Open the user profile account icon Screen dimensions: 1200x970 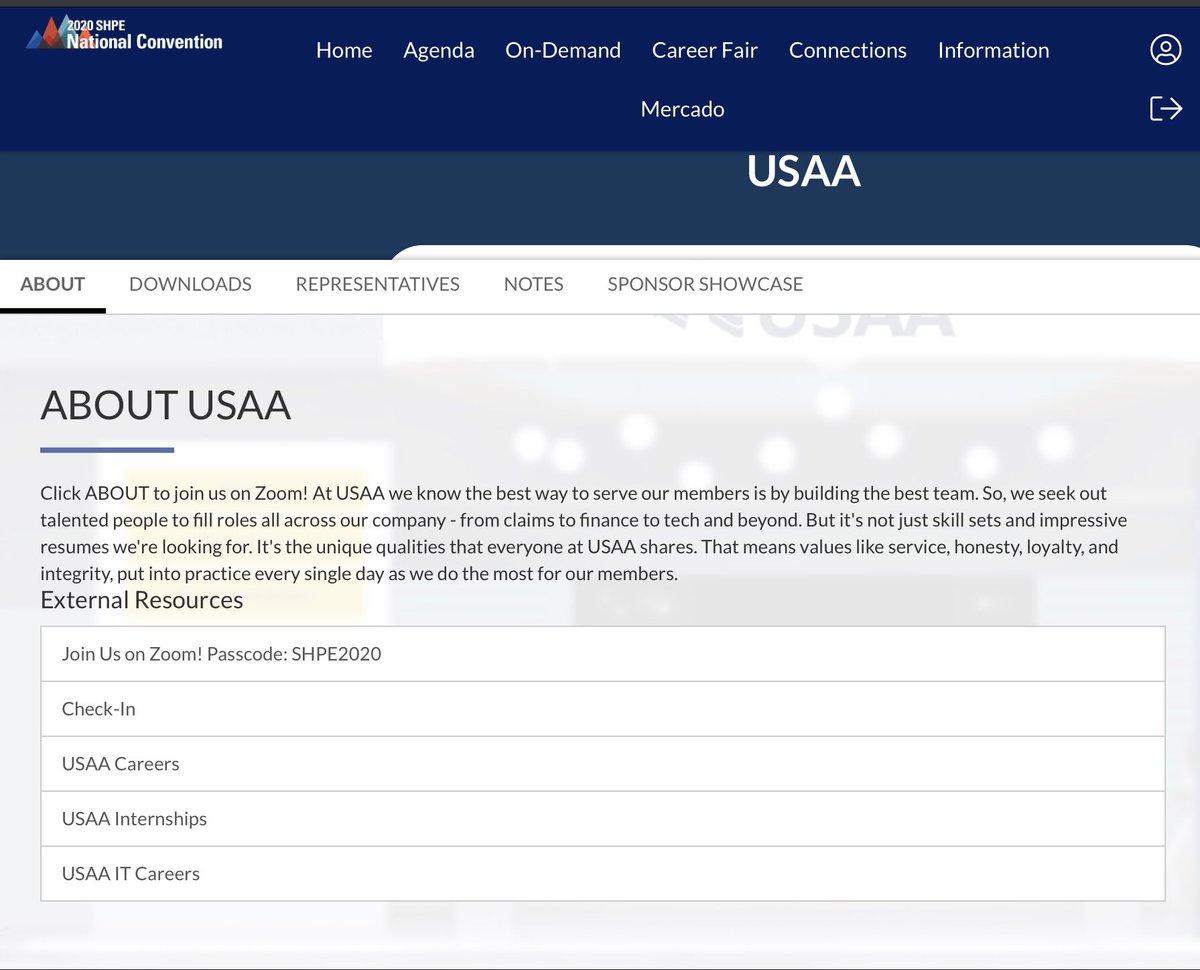[1165, 49]
